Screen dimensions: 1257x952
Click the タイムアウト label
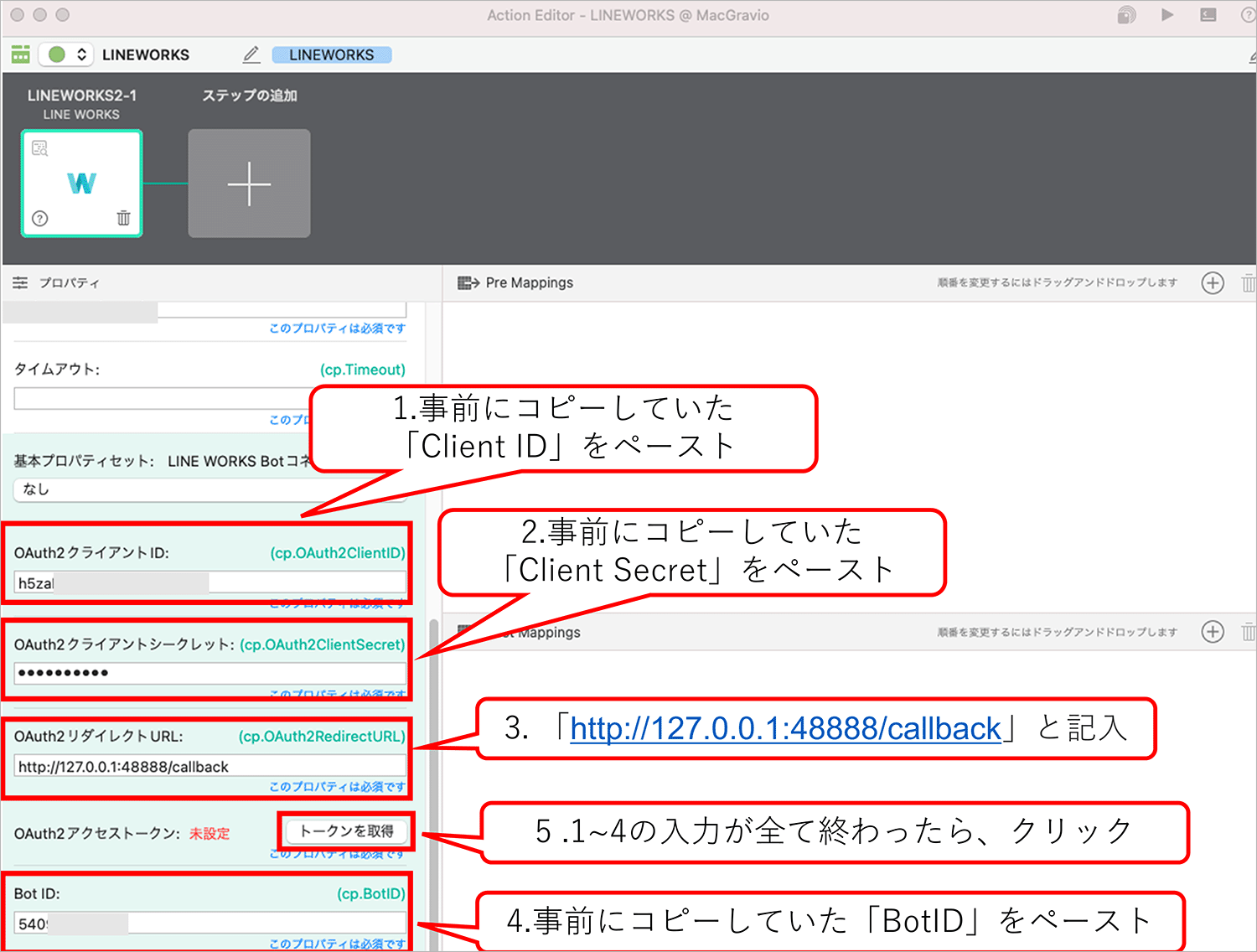point(57,370)
